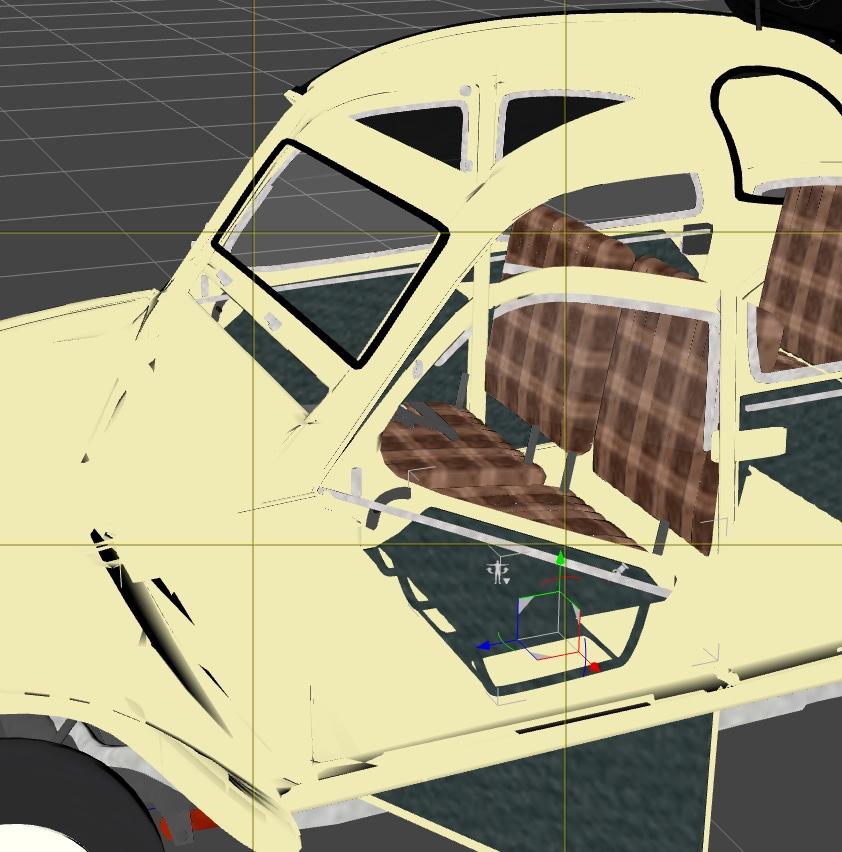Click the red X-axis handle of the gizmo
842x852 pixels.
(594, 667)
